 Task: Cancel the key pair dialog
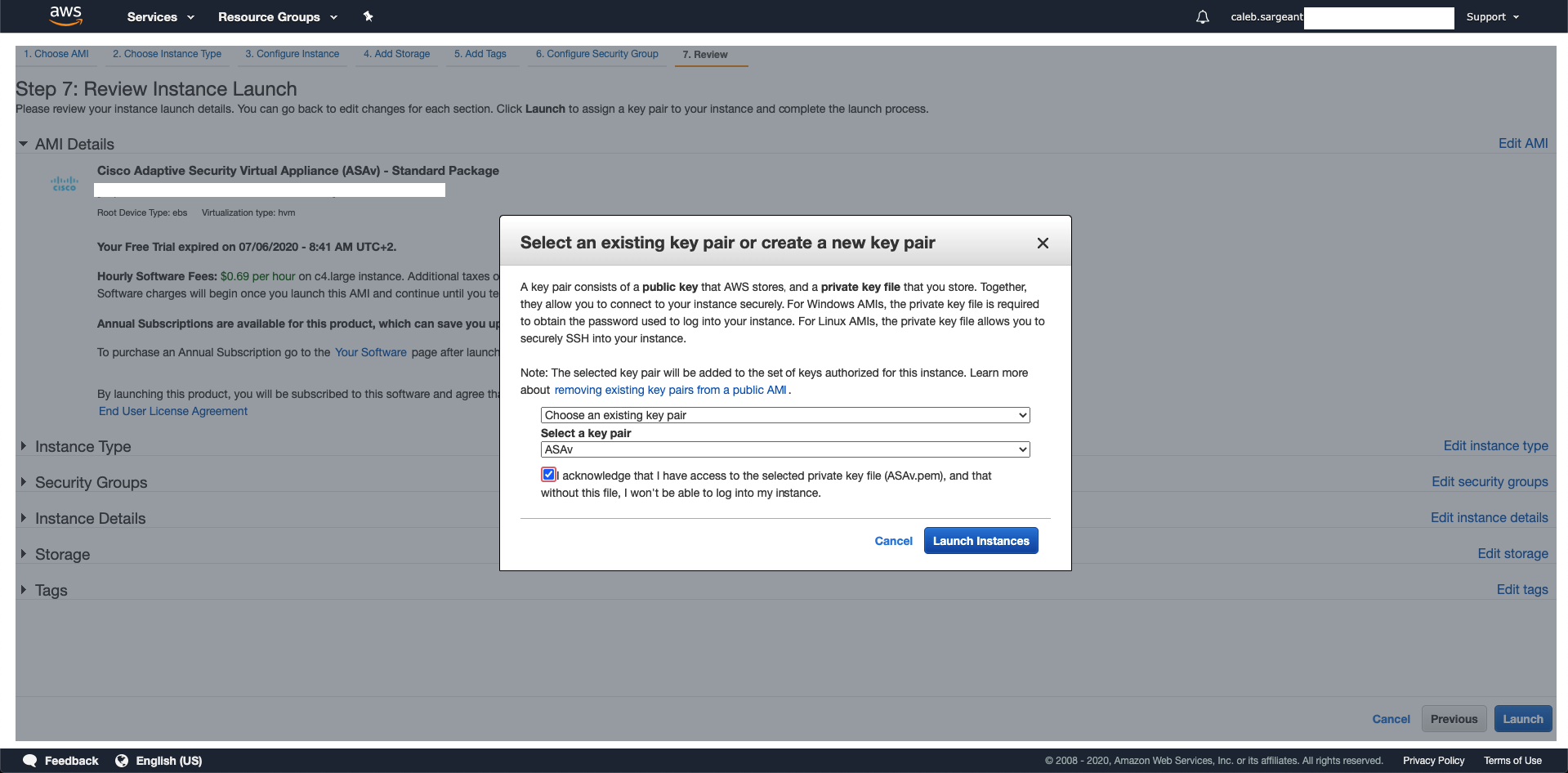click(893, 541)
